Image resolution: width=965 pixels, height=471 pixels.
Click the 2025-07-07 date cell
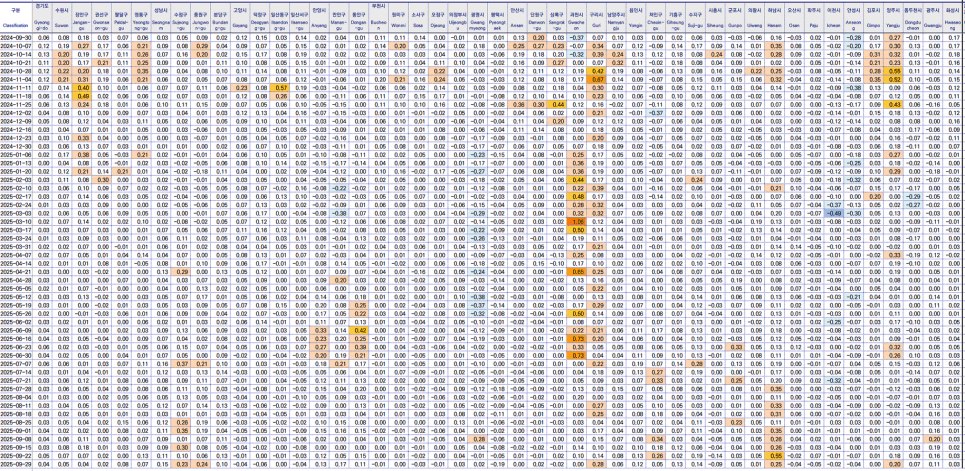tap(15, 363)
